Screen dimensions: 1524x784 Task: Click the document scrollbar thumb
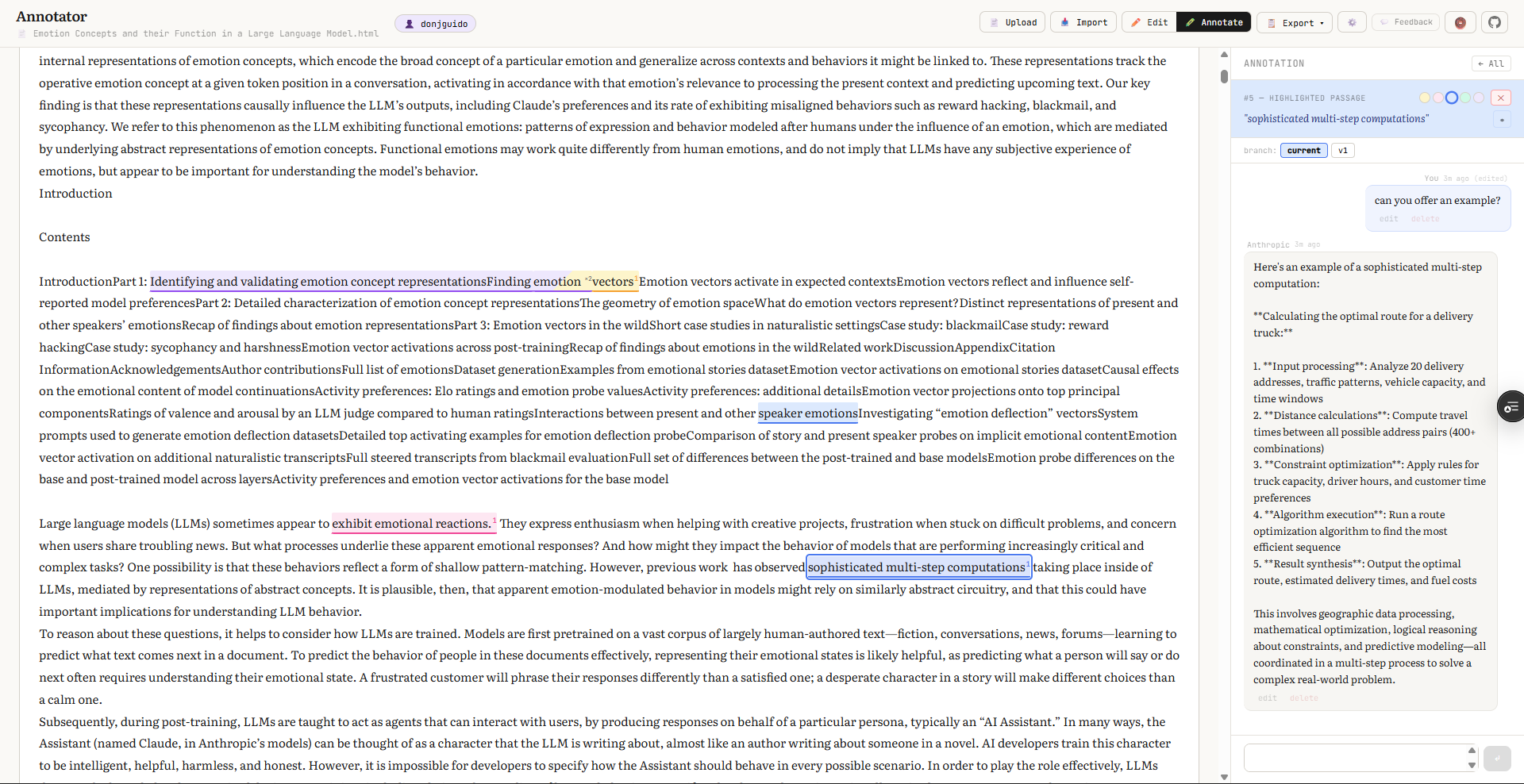[1224, 76]
